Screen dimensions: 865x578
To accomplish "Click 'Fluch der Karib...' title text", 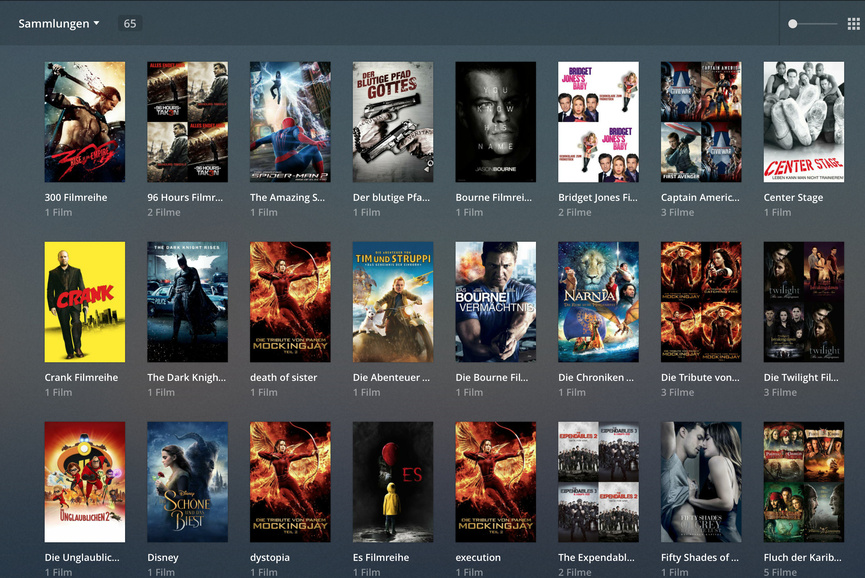I will [803, 558].
